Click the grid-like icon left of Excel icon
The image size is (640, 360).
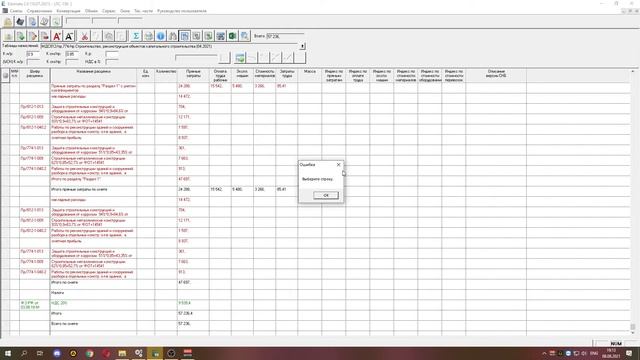pos(221,36)
